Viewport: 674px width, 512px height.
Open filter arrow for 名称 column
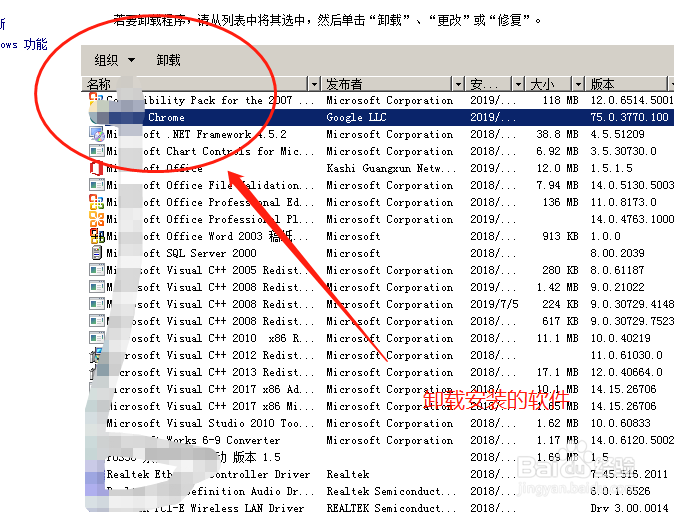[314, 84]
